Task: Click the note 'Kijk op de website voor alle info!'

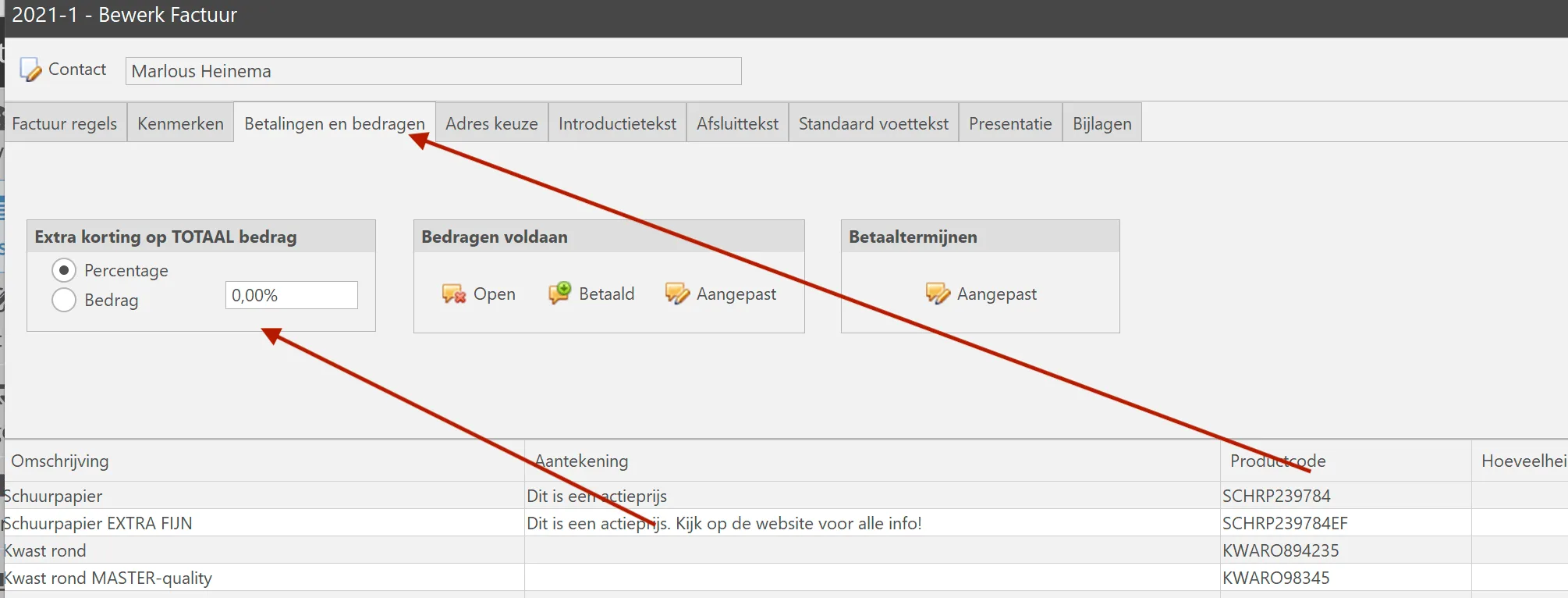Action: [799, 523]
